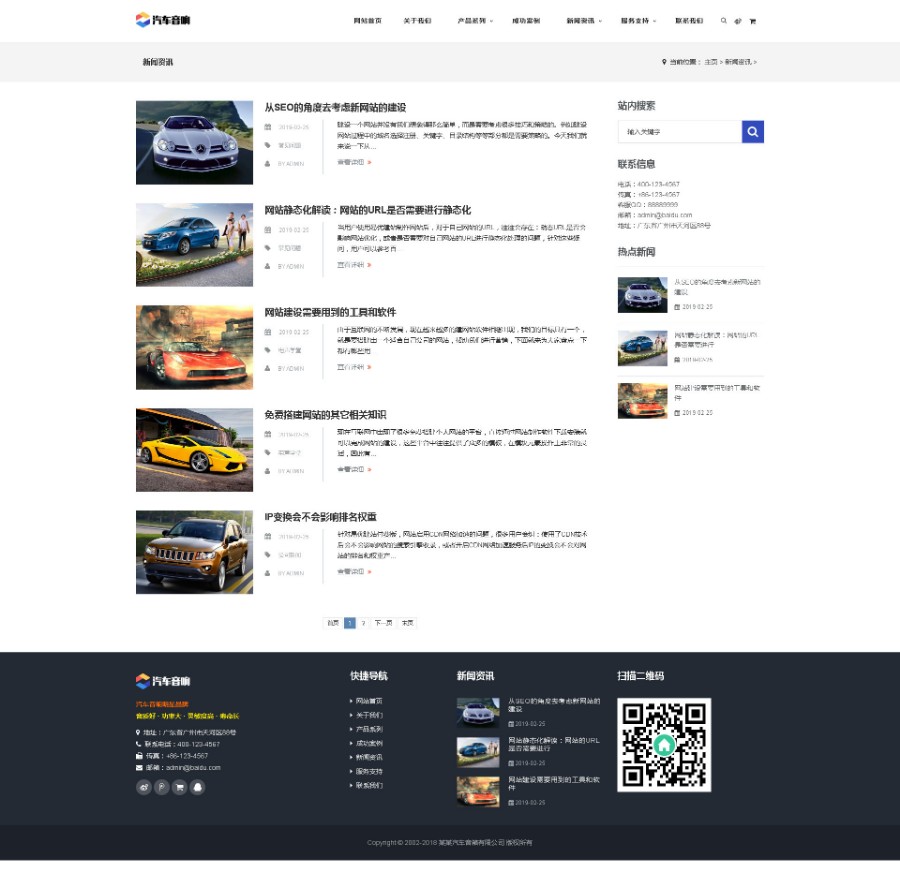Click into the 输入关键字 search field
The image size is (900, 872).
pyautogui.click(x=679, y=132)
